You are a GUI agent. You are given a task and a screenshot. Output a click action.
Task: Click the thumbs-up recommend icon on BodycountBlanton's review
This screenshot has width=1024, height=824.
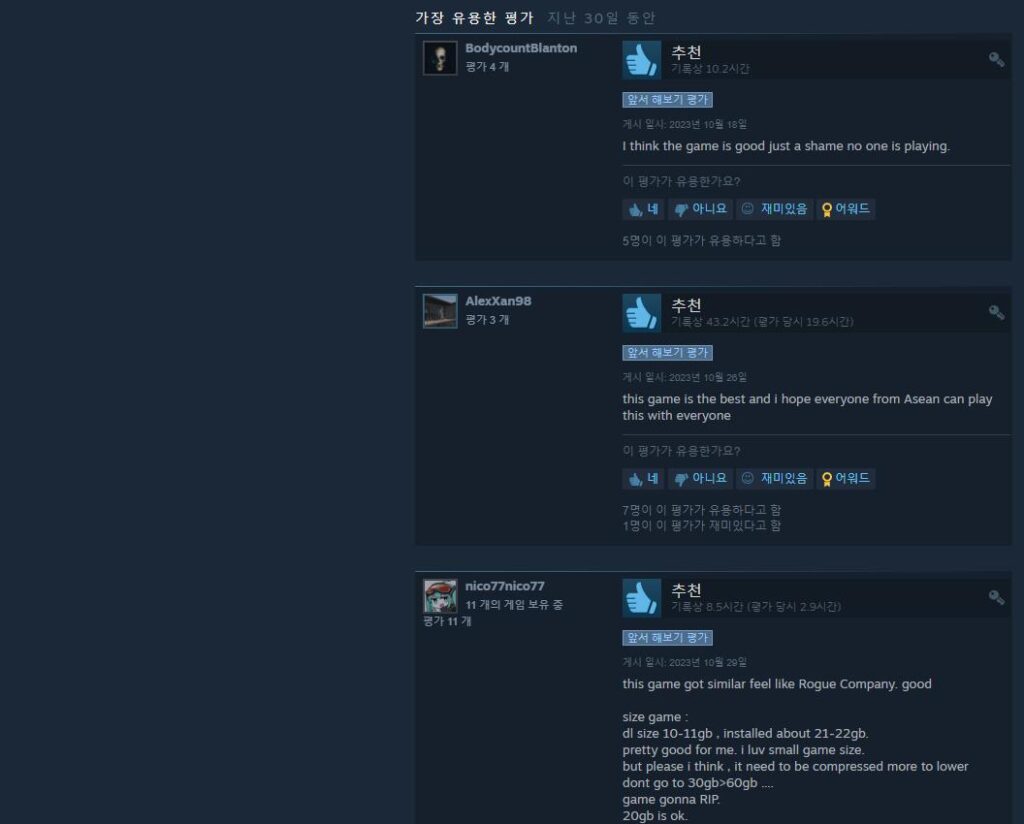pyautogui.click(x=641, y=60)
